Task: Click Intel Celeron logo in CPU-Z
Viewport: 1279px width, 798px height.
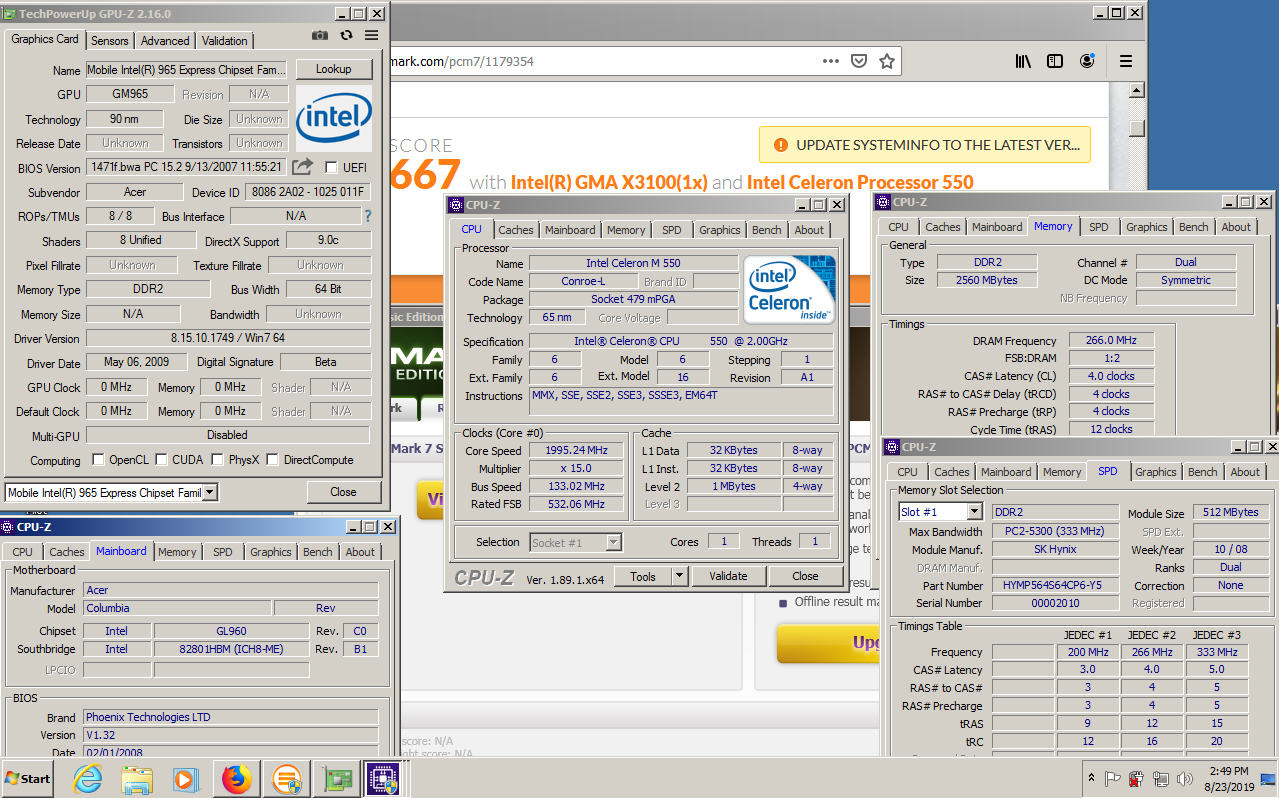Action: 790,289
